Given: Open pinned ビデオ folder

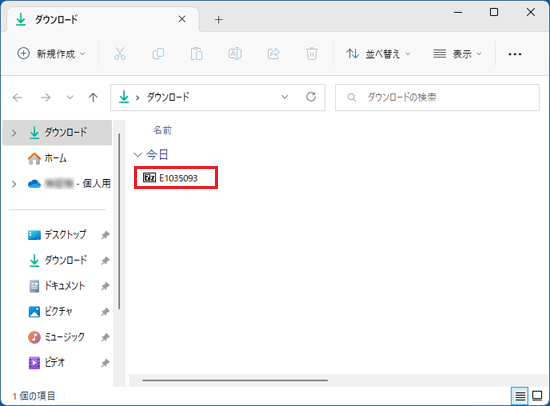Looking at the screenshot, I should tap(47, 362).
